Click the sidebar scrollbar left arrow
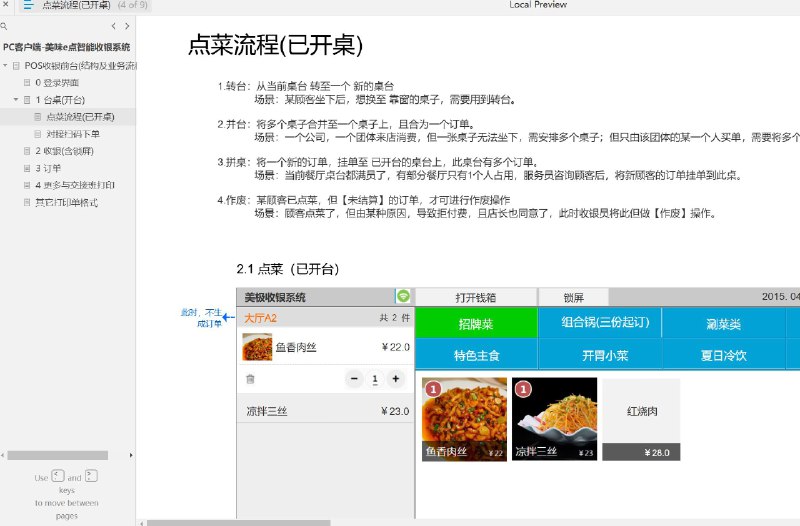The width and height of the screenshot is (800, 526). pyautogui.click(x=3, y=455)
